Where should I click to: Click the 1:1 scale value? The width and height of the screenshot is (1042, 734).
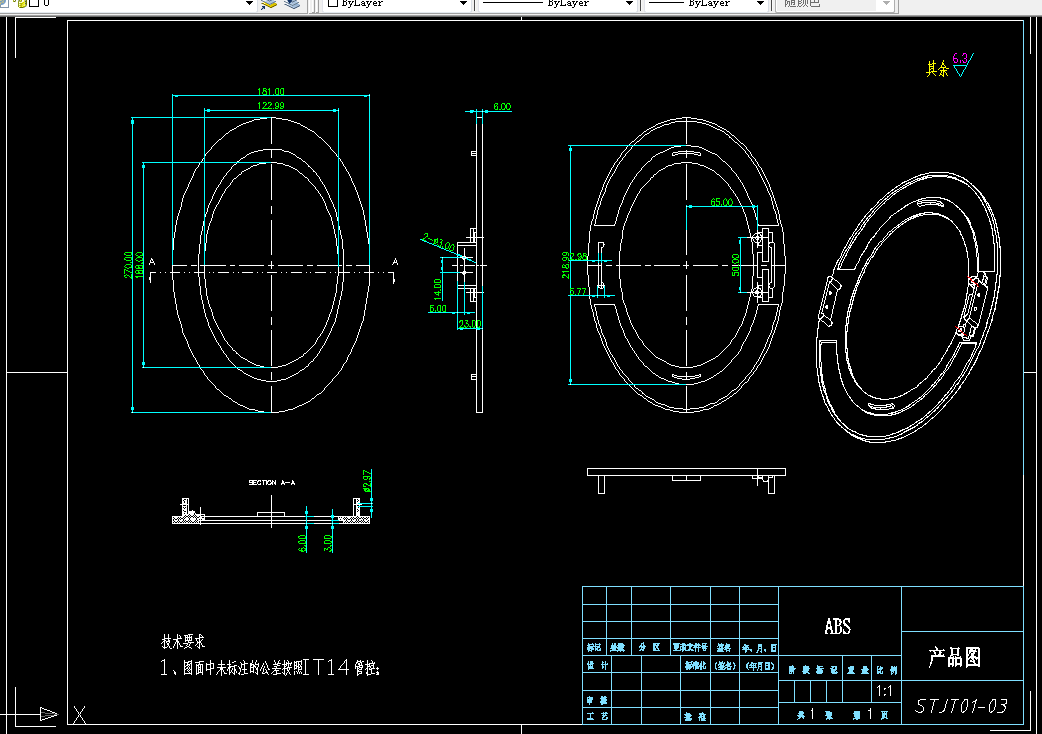coord(885,691)
